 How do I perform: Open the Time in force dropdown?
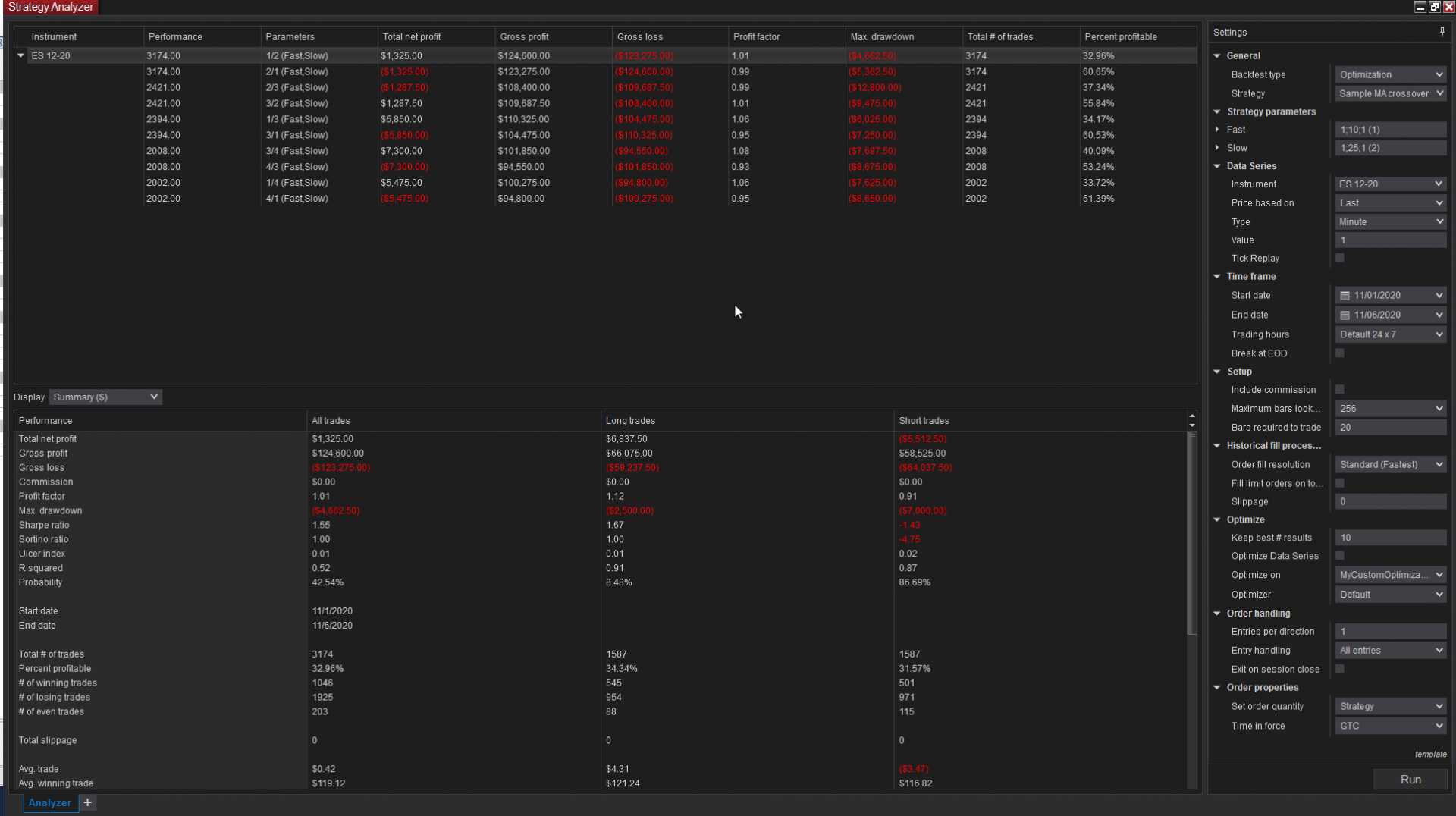coord(1391,727)
